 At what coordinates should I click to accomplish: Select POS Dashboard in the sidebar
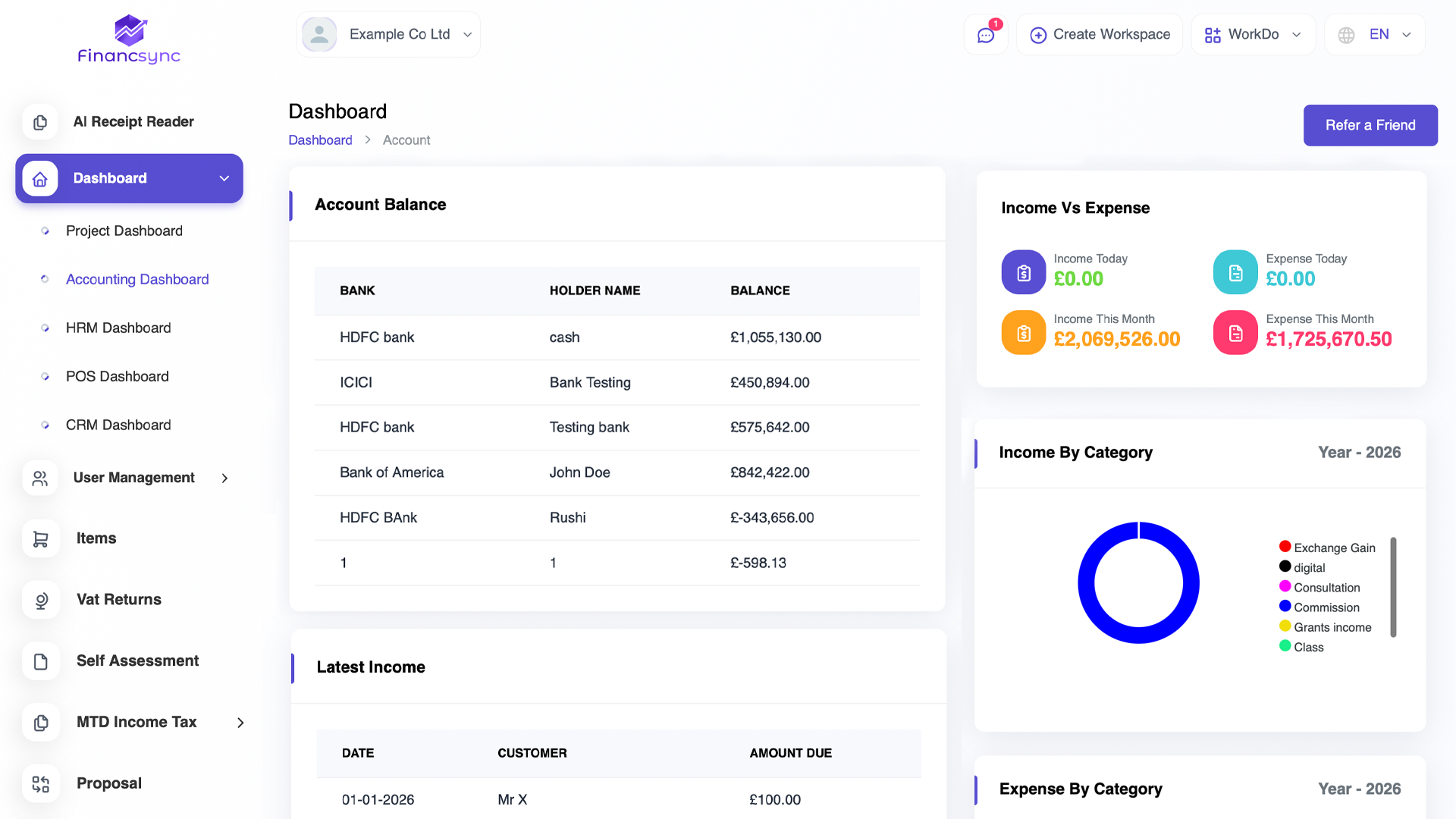(117, 376)
